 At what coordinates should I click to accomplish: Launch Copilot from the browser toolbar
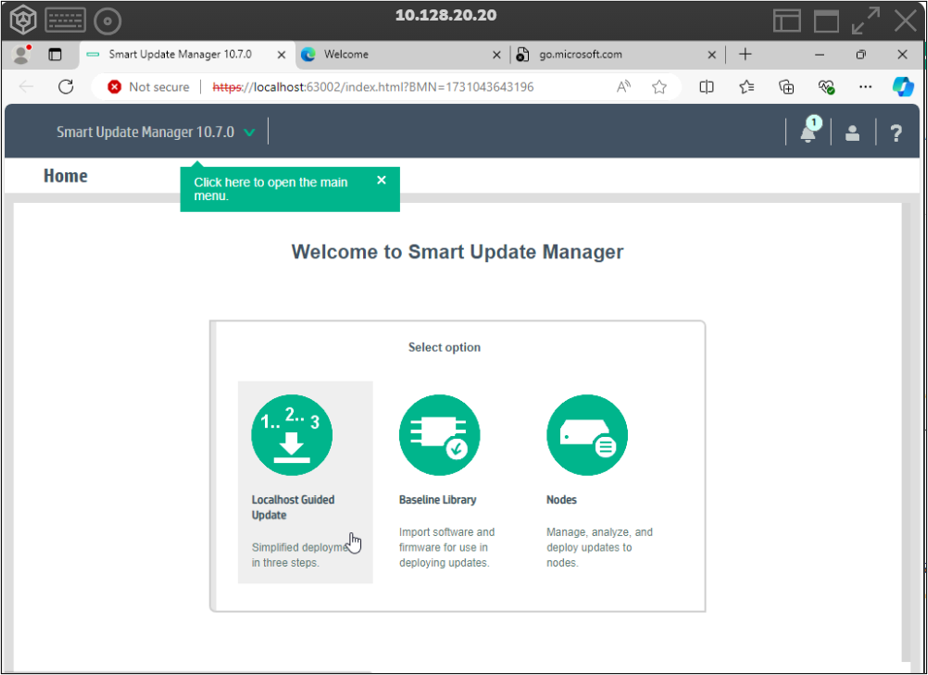(902, 87)
